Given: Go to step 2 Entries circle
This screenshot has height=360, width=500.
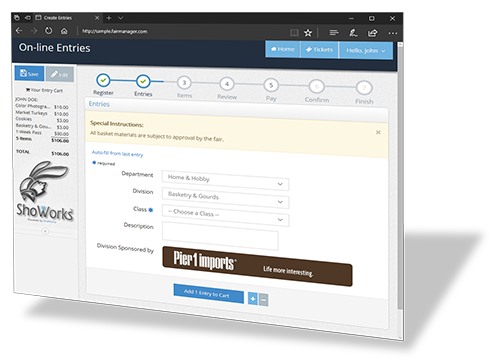Looking at the screenshot, I should (143, 81).
